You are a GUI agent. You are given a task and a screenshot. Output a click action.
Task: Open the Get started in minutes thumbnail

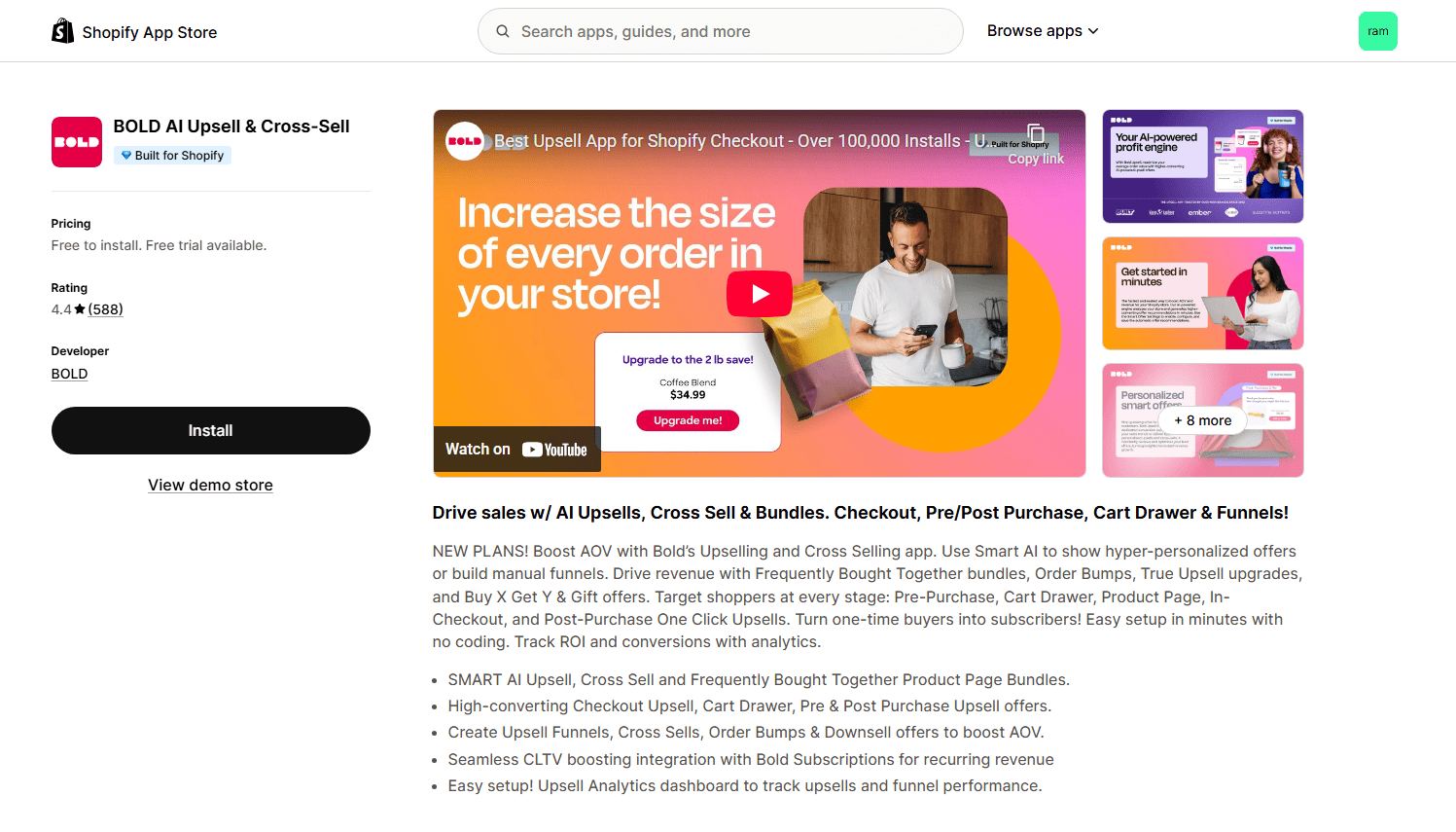1203,293
